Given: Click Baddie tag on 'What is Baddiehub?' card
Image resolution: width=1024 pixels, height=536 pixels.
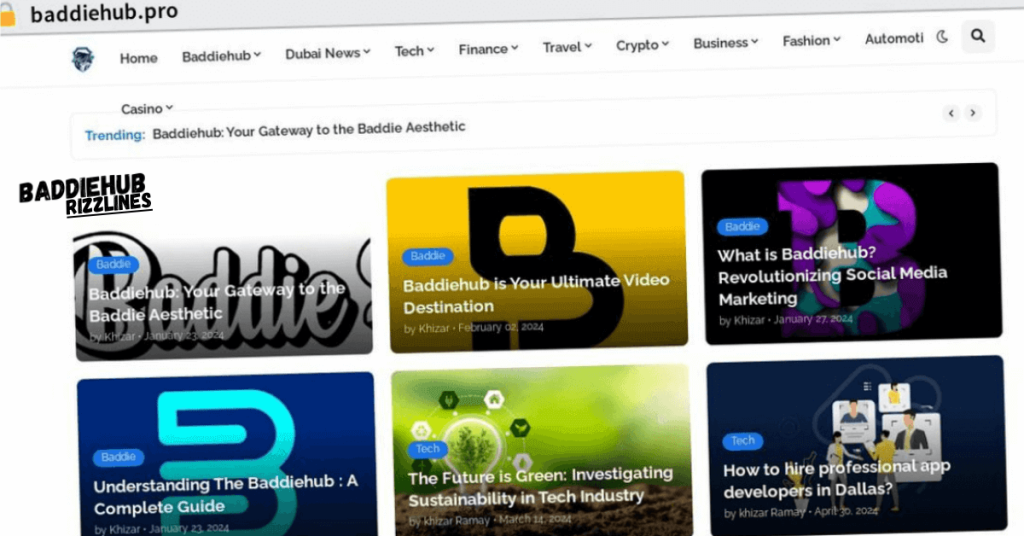Looking at the screenshot, I should [x=743, y=227].
